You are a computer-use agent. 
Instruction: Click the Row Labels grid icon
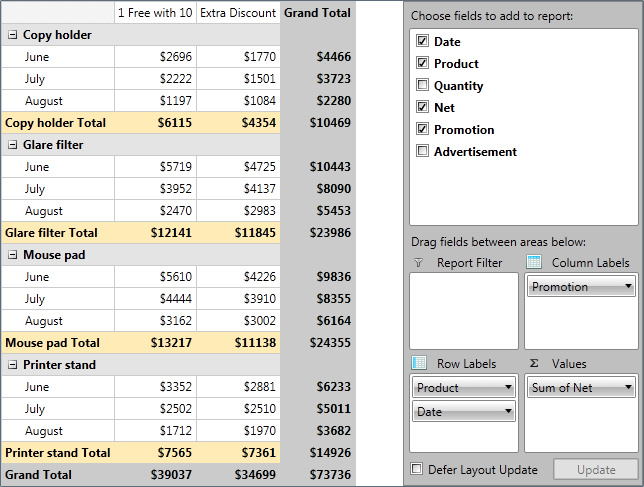[419, 363]
